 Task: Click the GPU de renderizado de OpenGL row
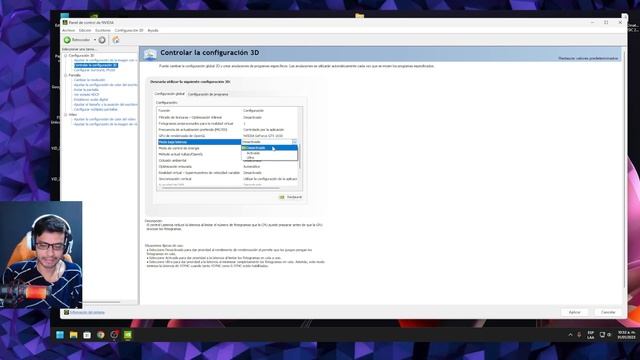(228, 136)
